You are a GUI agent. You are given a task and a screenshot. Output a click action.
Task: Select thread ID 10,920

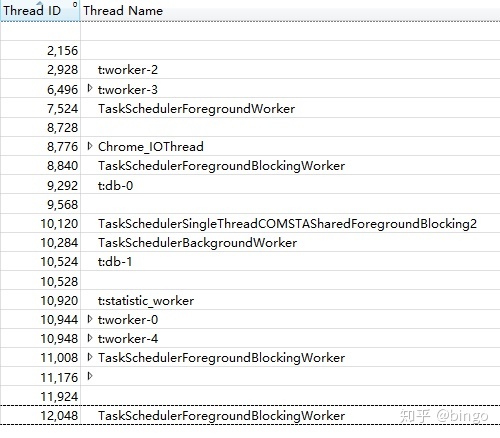[x=59, y=301]
